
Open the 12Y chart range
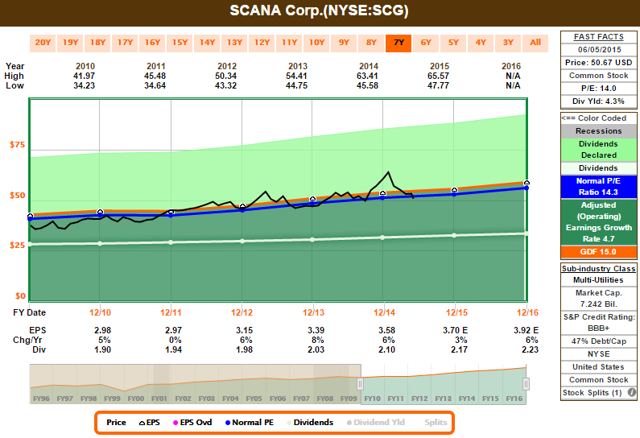pyautogui.click(x=261, y=43)
